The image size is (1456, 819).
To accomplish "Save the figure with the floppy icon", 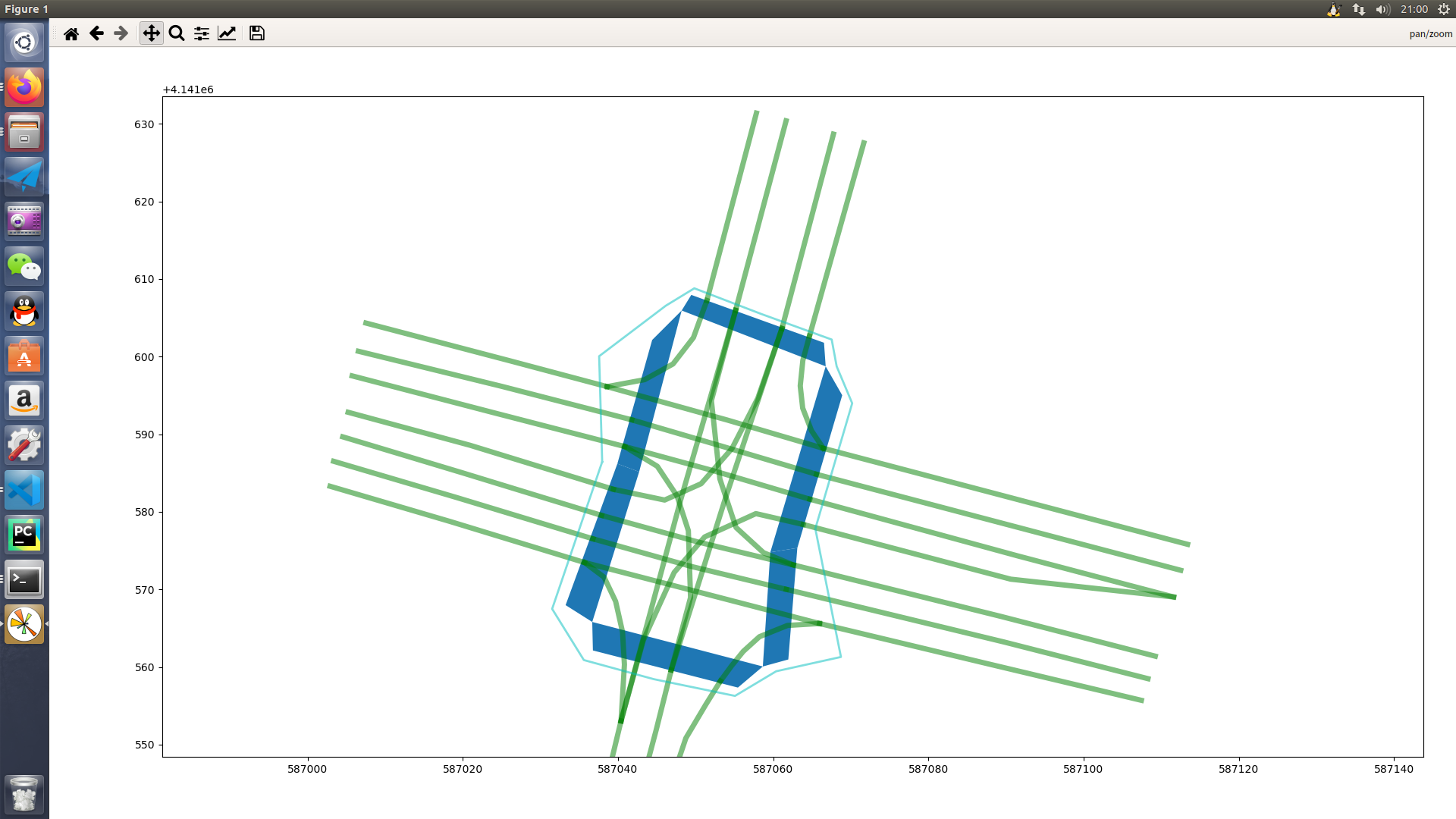I will click(x=257, y=33).
